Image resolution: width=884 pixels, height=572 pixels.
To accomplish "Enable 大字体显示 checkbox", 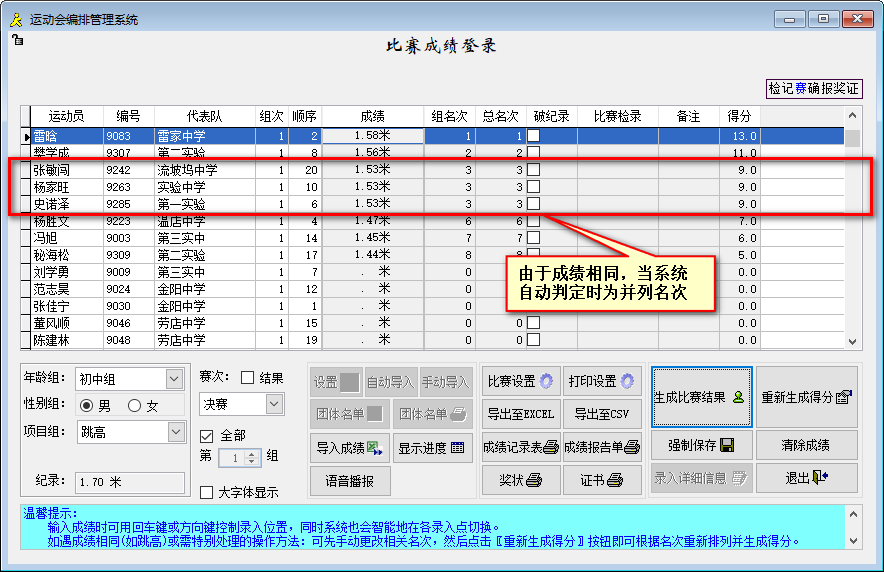I will (x=206, y=493).
